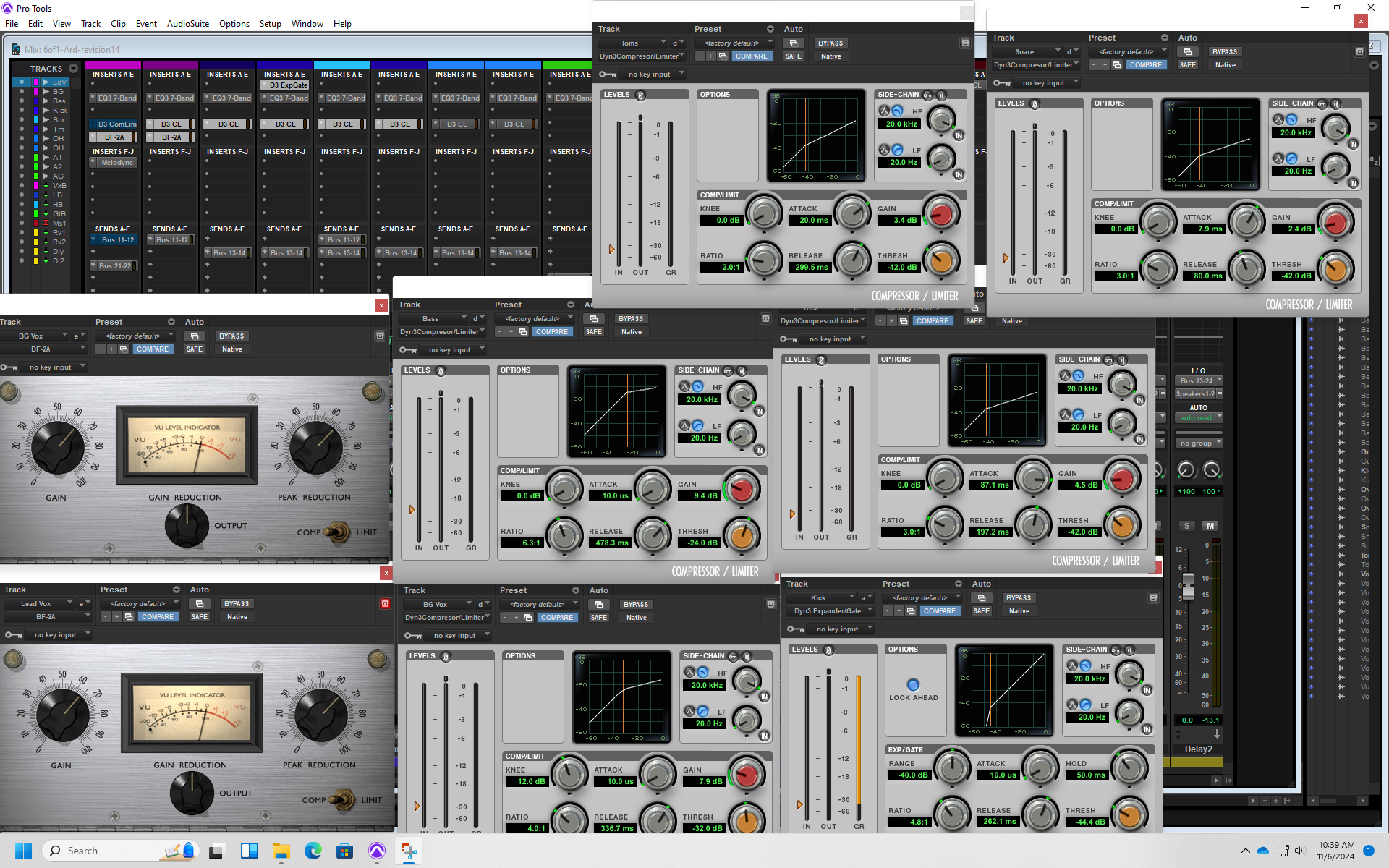Click the Bus 21-22 send slot
Screen dimensions: 1389x868
115,266
